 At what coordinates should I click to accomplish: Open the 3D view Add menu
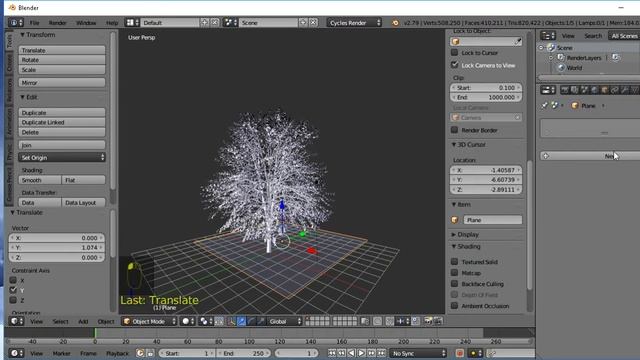point(83,322)
